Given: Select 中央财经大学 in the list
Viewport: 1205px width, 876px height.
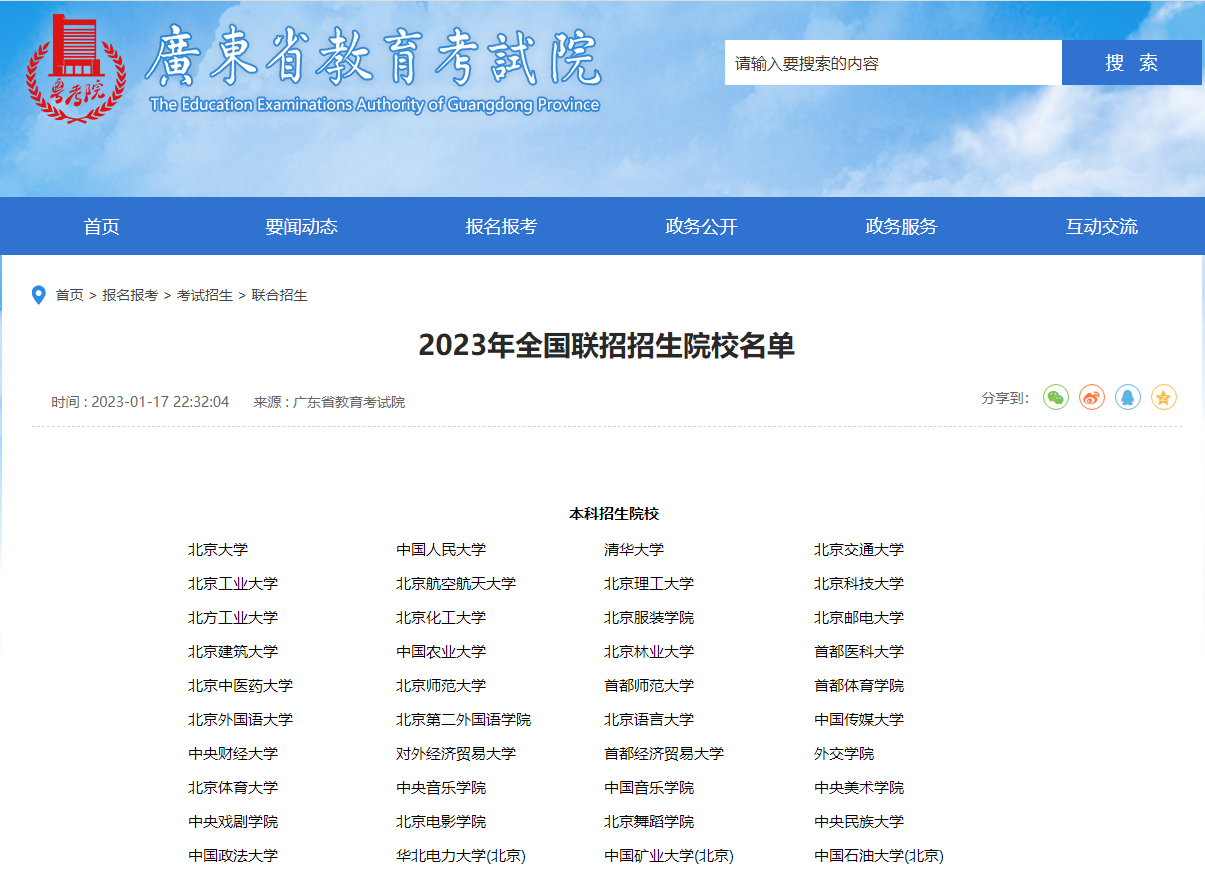Looking at the screenshot, I should (233, 754).
